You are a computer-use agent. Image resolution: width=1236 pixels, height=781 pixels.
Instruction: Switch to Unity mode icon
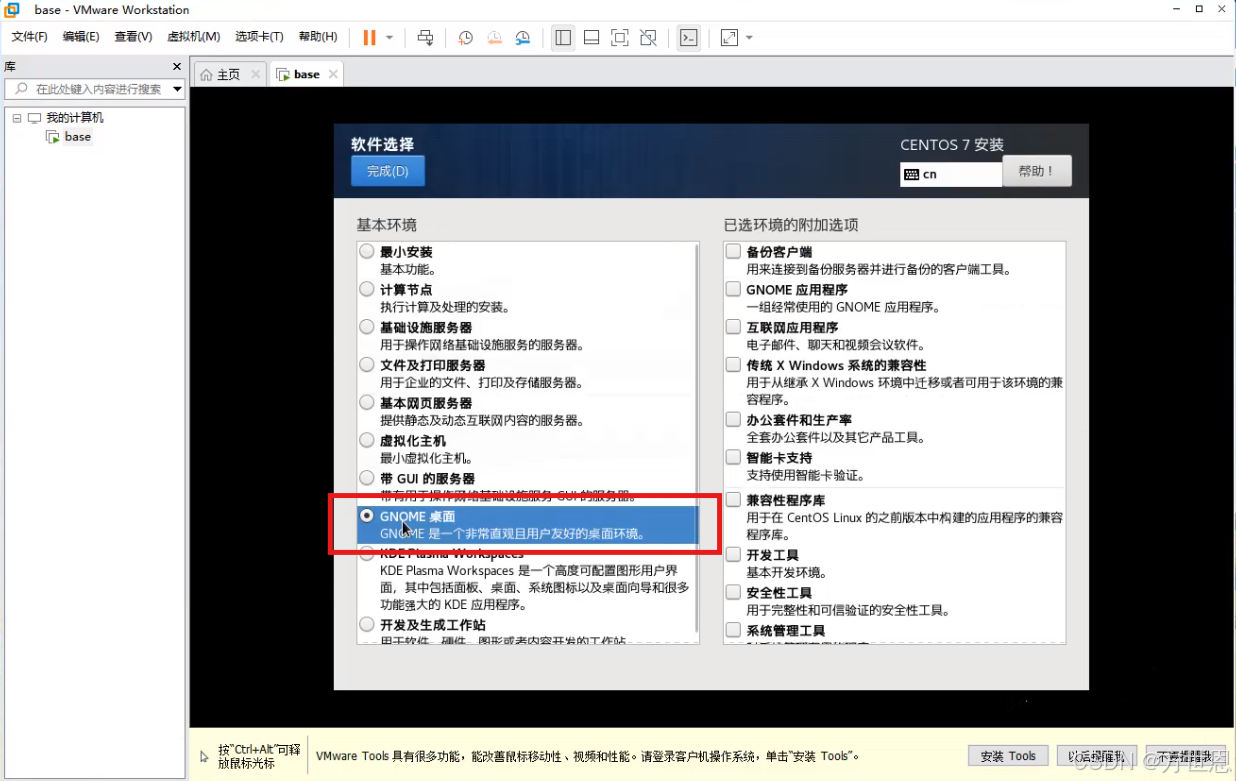pyautogui.click(x=648, y=37)
